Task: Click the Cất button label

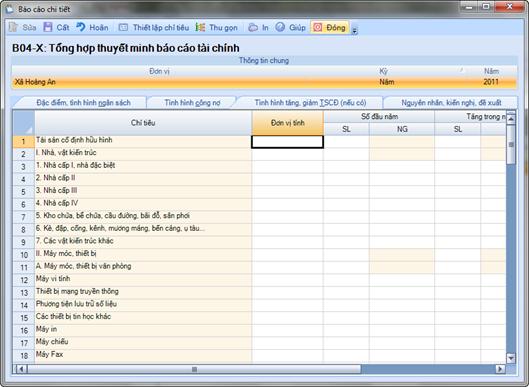Action: coord(63,28)
